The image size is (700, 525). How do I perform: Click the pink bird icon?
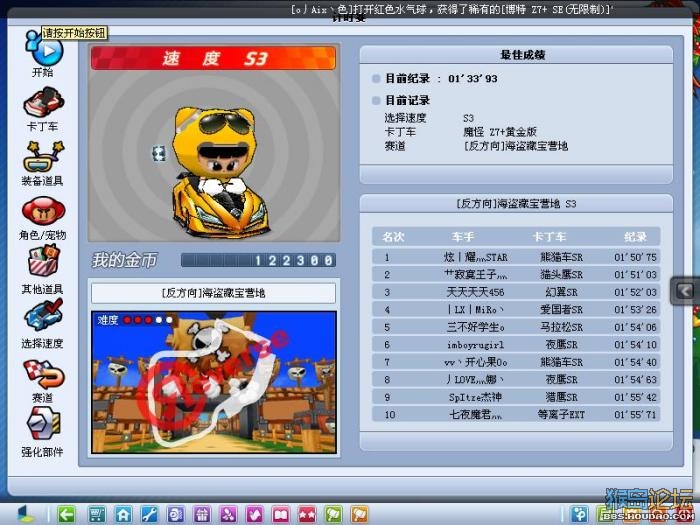click(254, 515)
